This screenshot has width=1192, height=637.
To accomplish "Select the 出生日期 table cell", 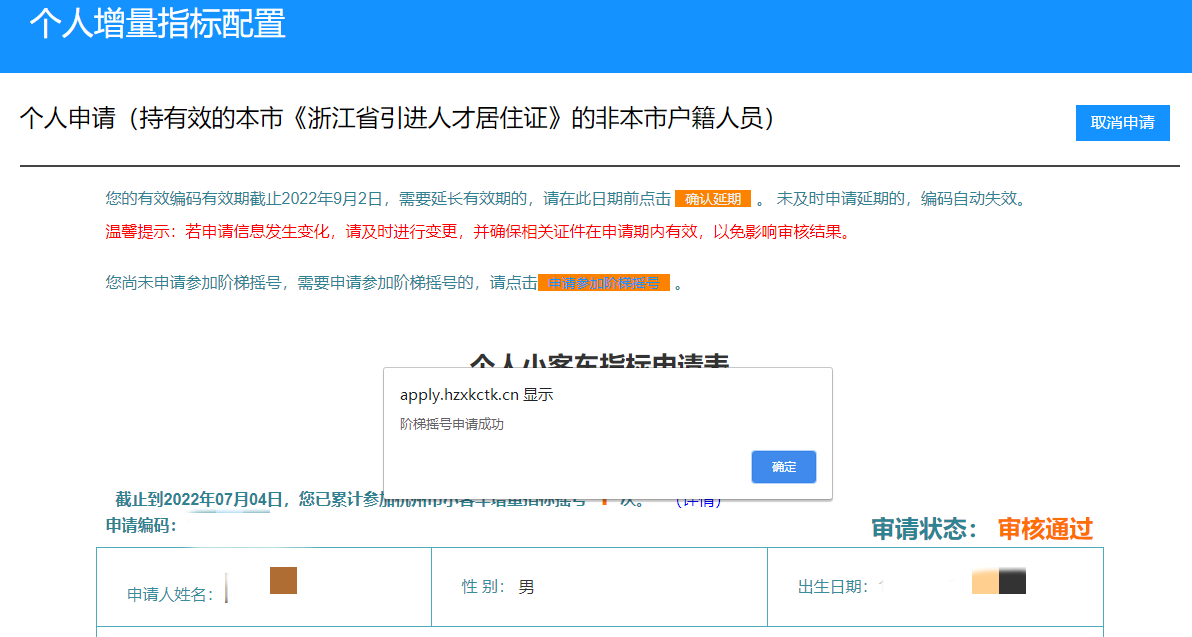I will click(935, 587).
